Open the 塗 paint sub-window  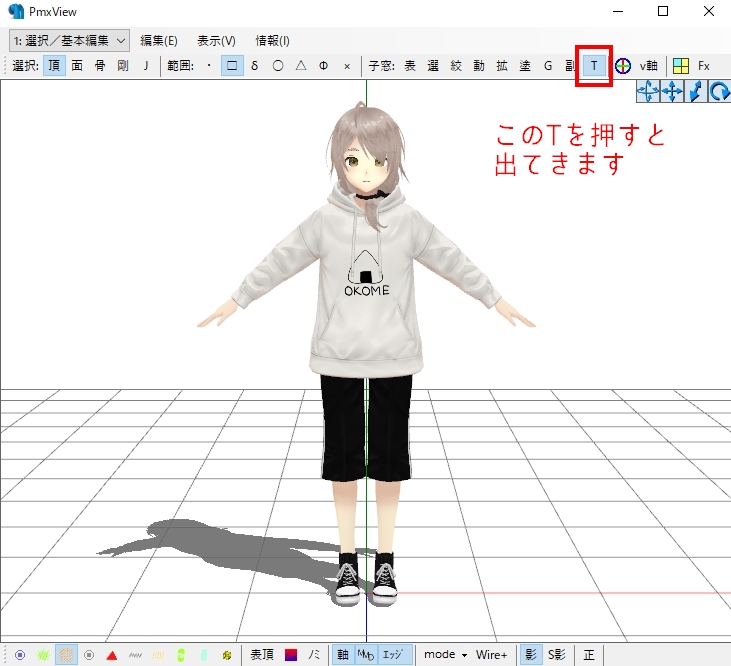click(x=525, y=66)
